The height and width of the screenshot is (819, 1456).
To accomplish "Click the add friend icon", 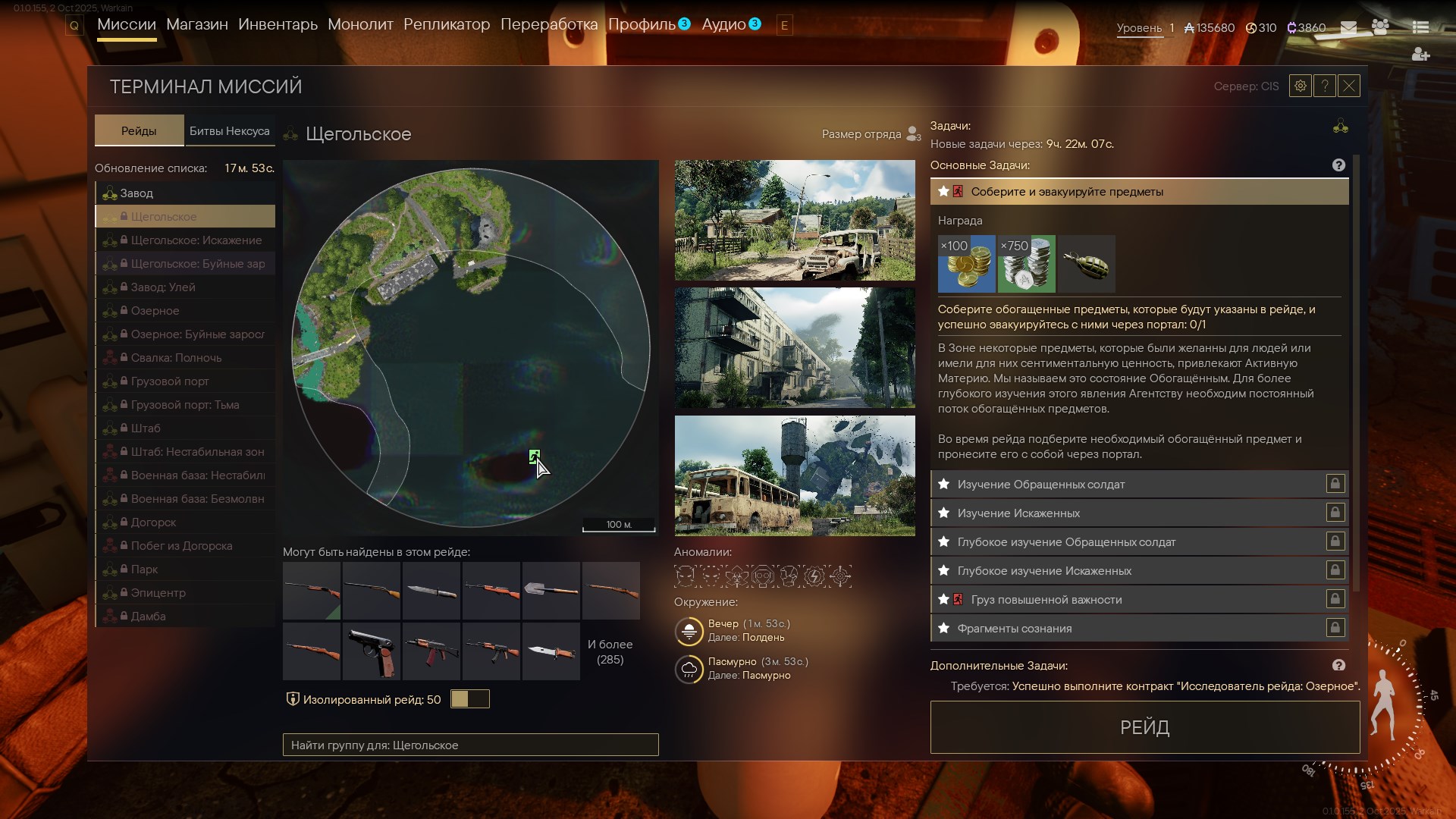I will pyautogui.click(x=1420, y=55).
